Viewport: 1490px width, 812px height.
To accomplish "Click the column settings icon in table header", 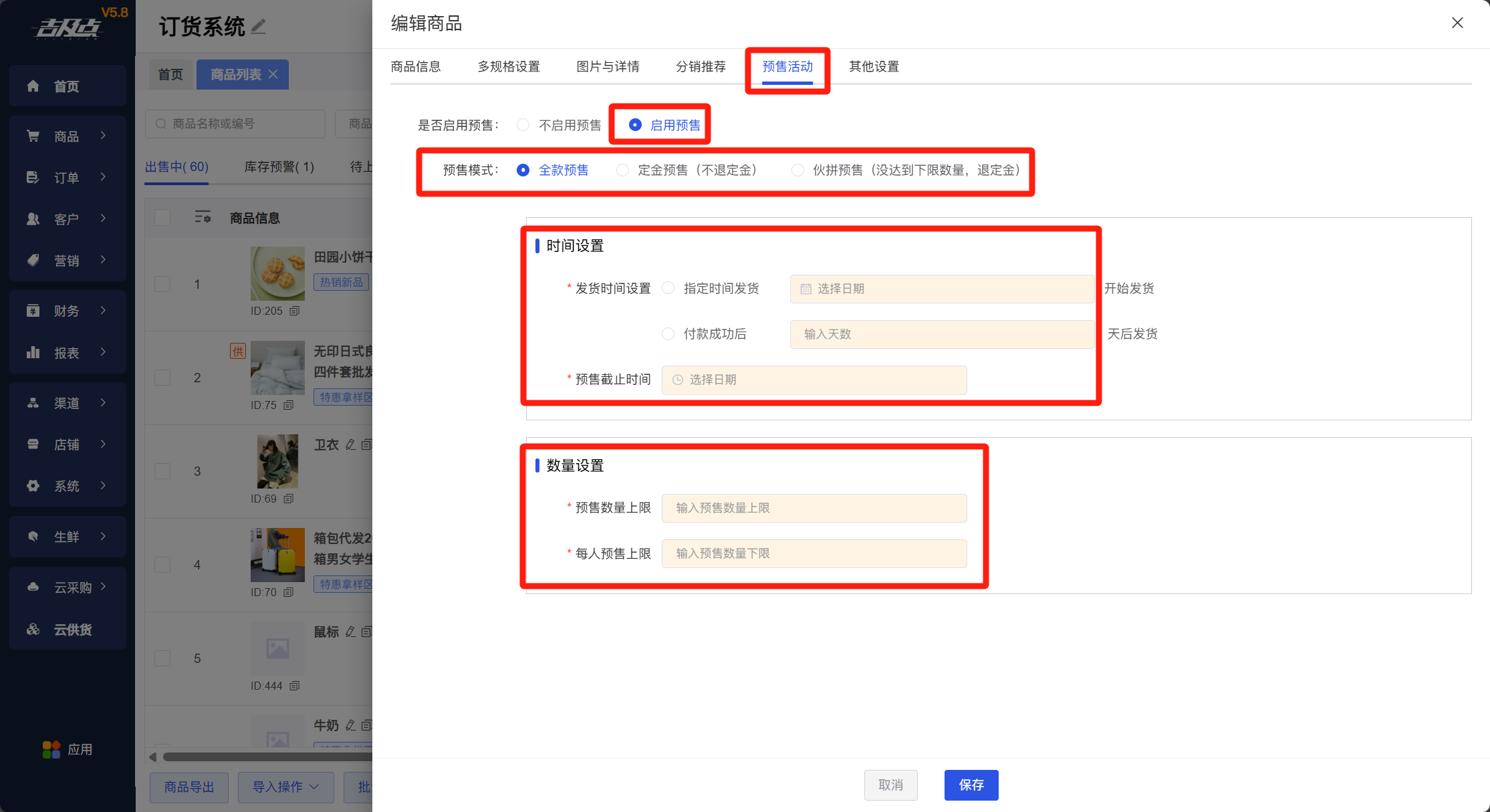I will (x=203, y=217).
